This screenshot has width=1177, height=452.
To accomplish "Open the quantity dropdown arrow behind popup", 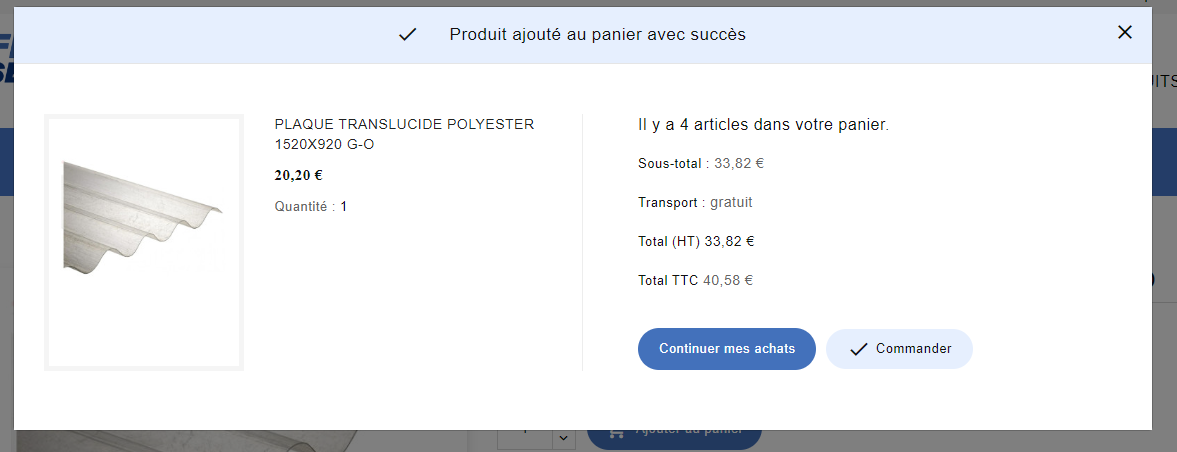I will coord(564,438).
